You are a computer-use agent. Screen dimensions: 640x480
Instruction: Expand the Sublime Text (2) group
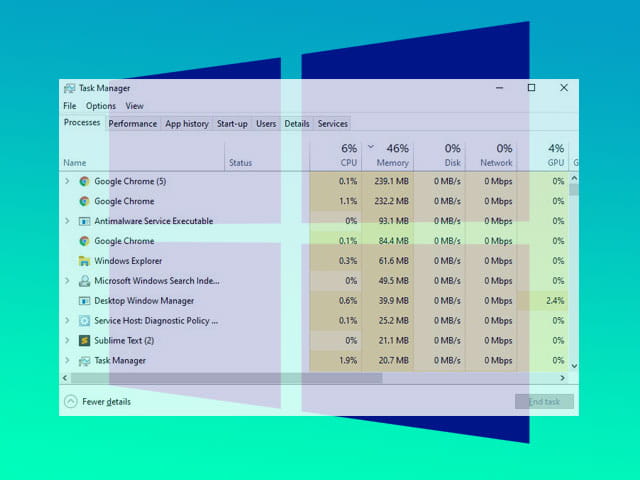point(67,340)
